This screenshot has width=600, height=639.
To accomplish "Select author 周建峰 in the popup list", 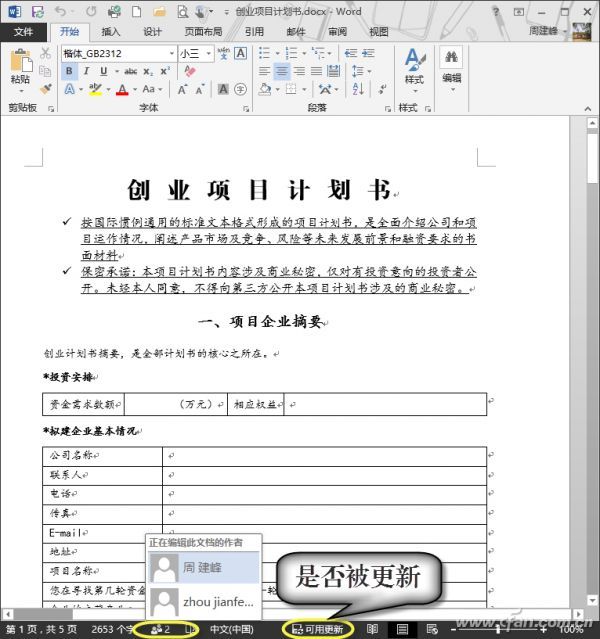I will [x=204, y=567].
